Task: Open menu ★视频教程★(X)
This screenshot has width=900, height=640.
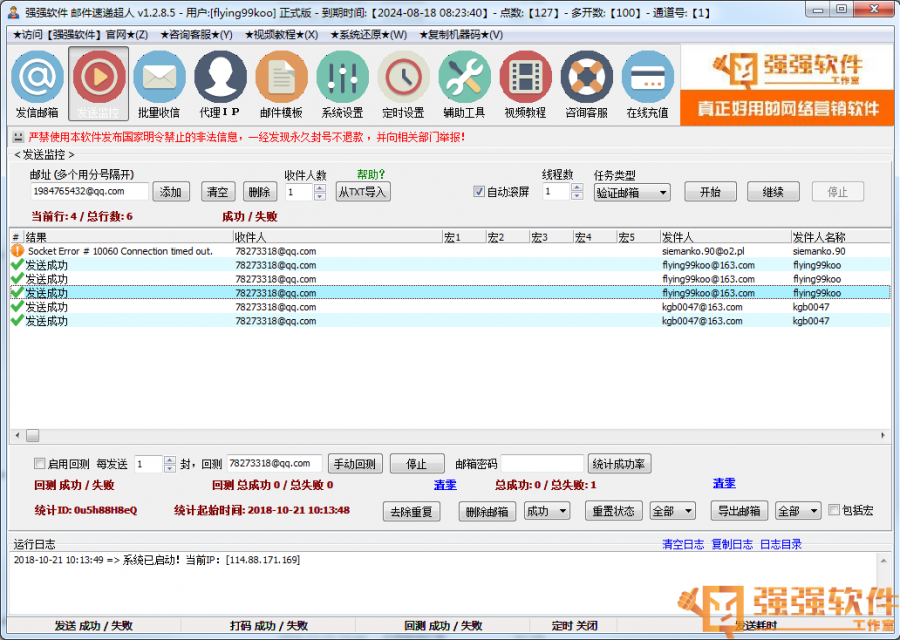Action: tap(281, 34)
